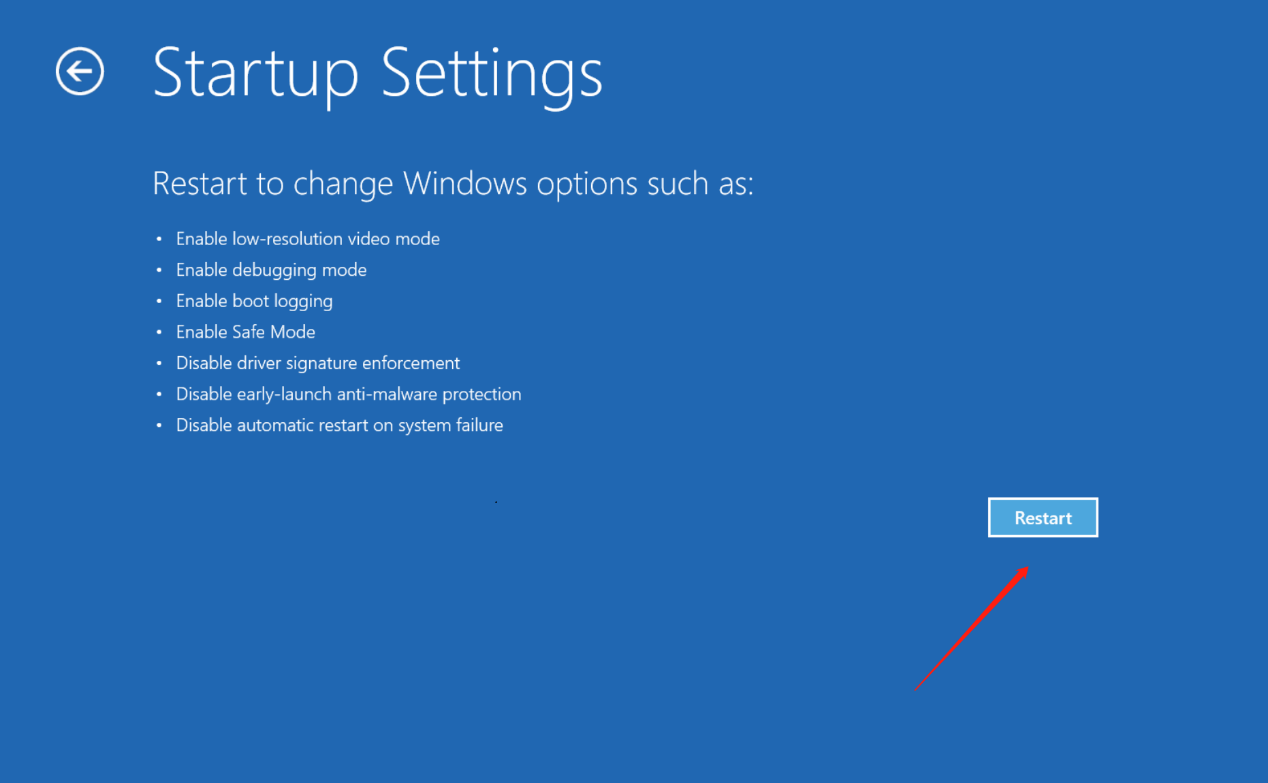Screen dimensions: 1268x783
Task: Click the small black dot mid-screen
Action: (x=496, y=502)
